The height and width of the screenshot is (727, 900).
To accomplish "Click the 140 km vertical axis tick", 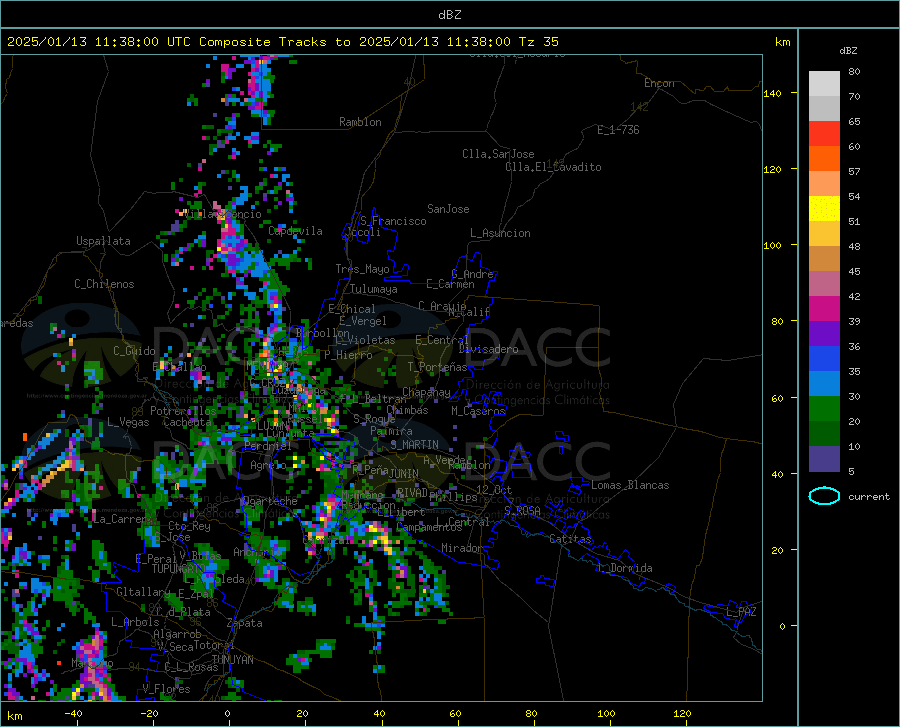I will tap(772, 93).
